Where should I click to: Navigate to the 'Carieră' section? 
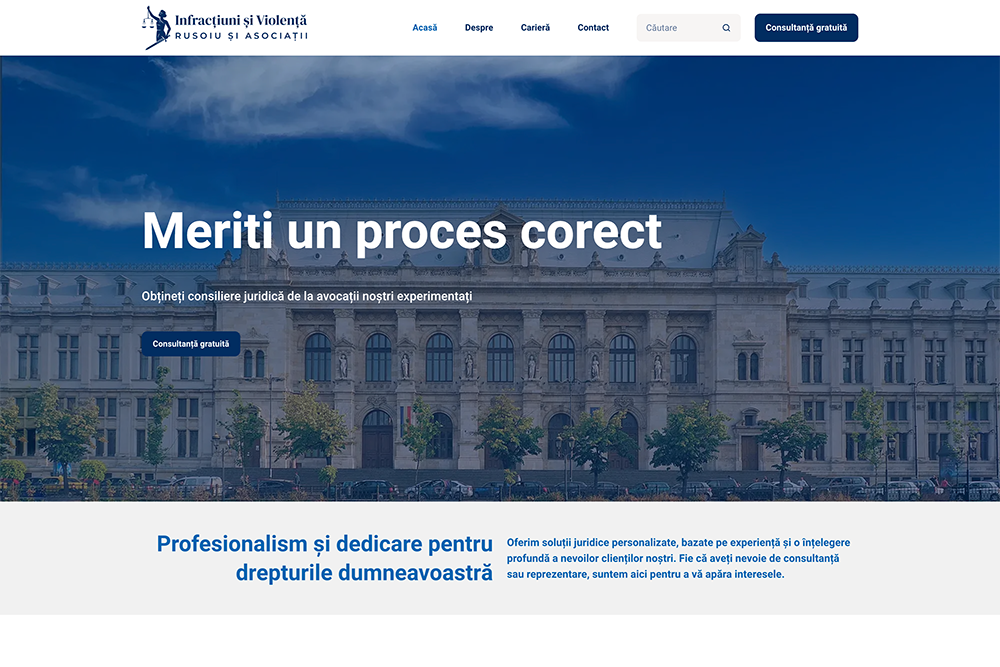[x=535, y=27]
